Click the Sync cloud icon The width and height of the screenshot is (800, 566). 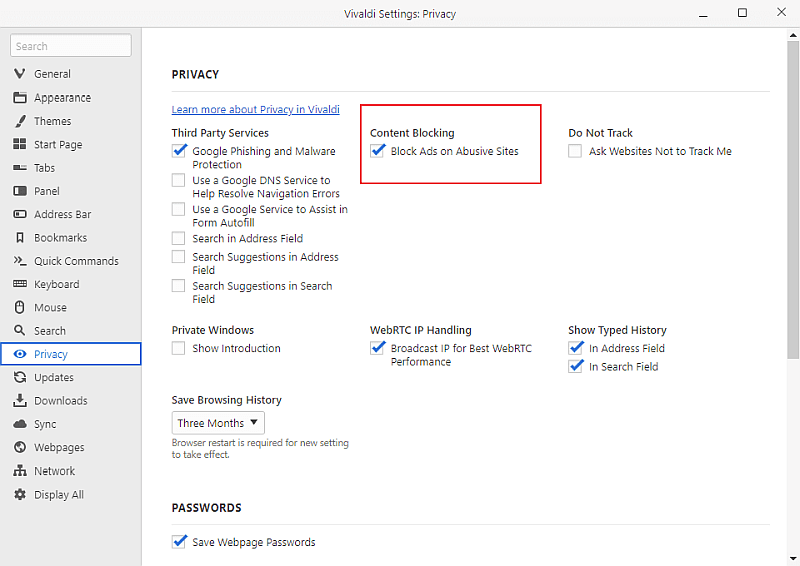coord(20,424)
